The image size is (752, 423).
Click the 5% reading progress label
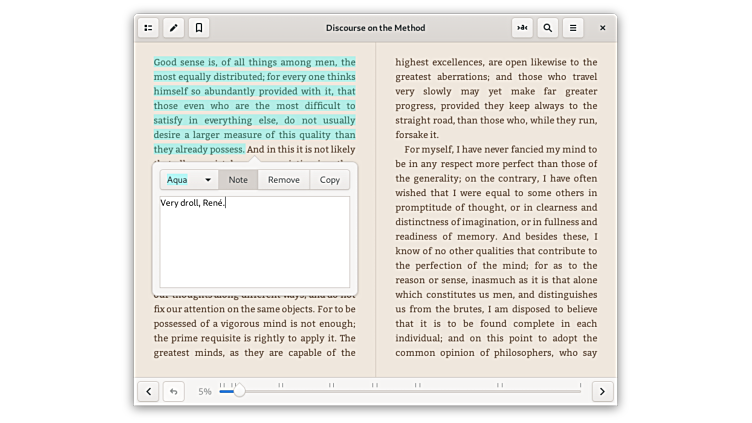pos(204,392)
